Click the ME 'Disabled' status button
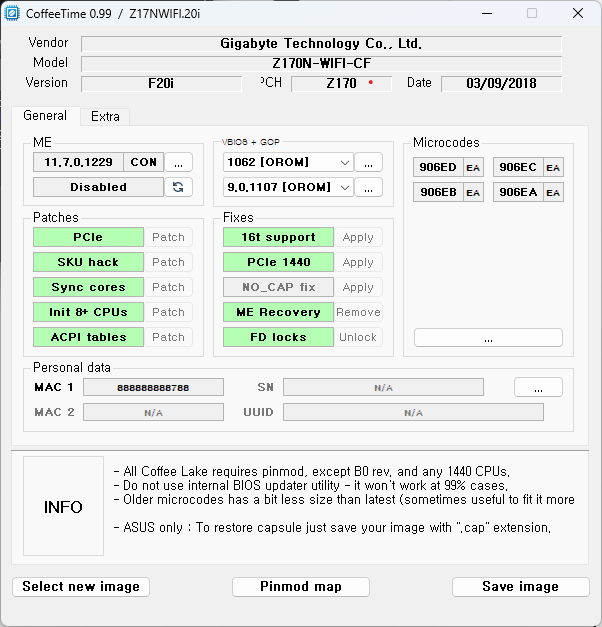 (98, 187)
